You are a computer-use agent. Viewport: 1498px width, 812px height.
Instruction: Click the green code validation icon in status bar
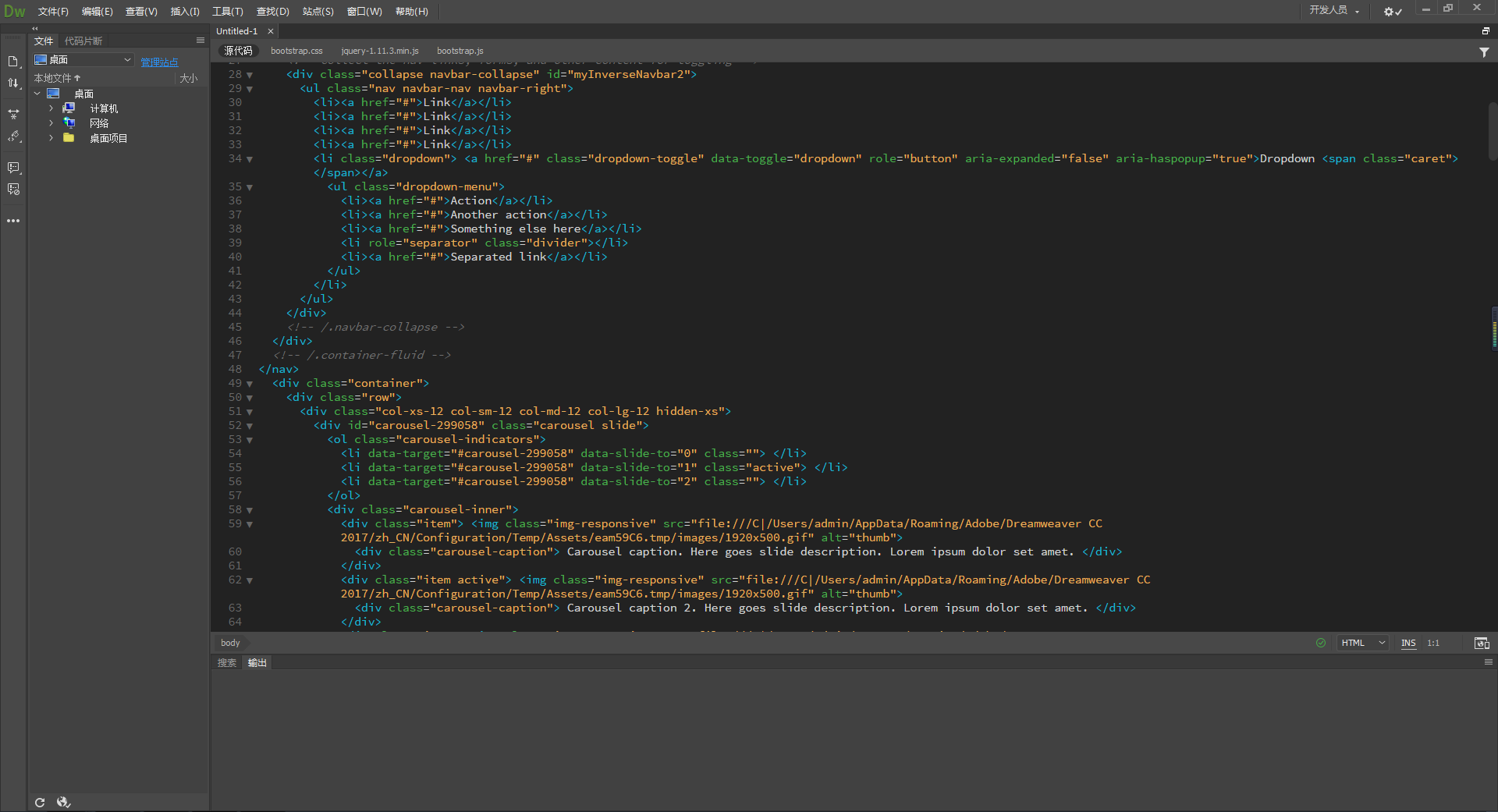[x=1320, y=643]
